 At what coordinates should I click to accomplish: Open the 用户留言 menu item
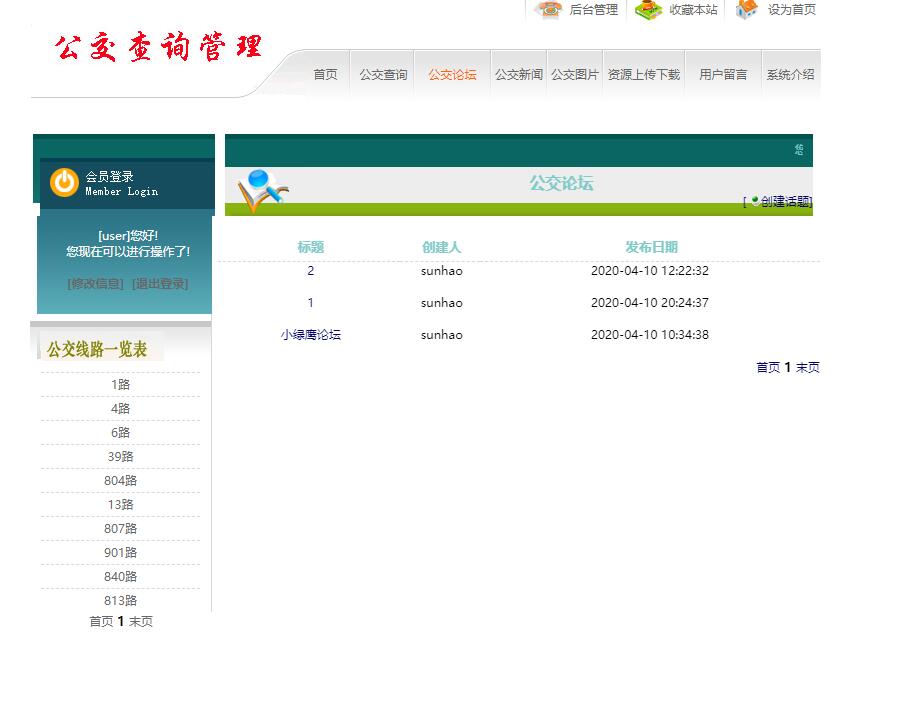[x=722, y=72]
